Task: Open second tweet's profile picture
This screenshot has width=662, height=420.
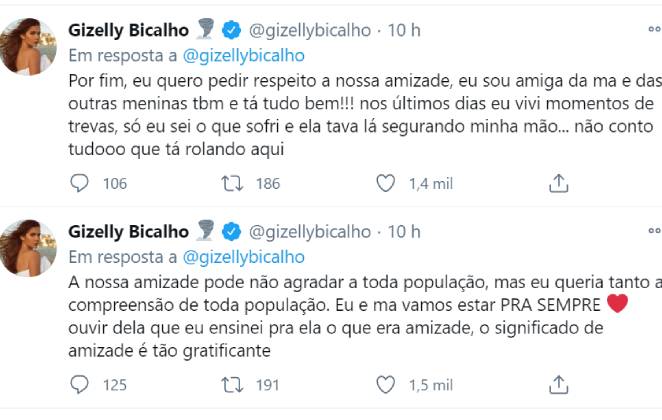Action: (x=27, y=249)
